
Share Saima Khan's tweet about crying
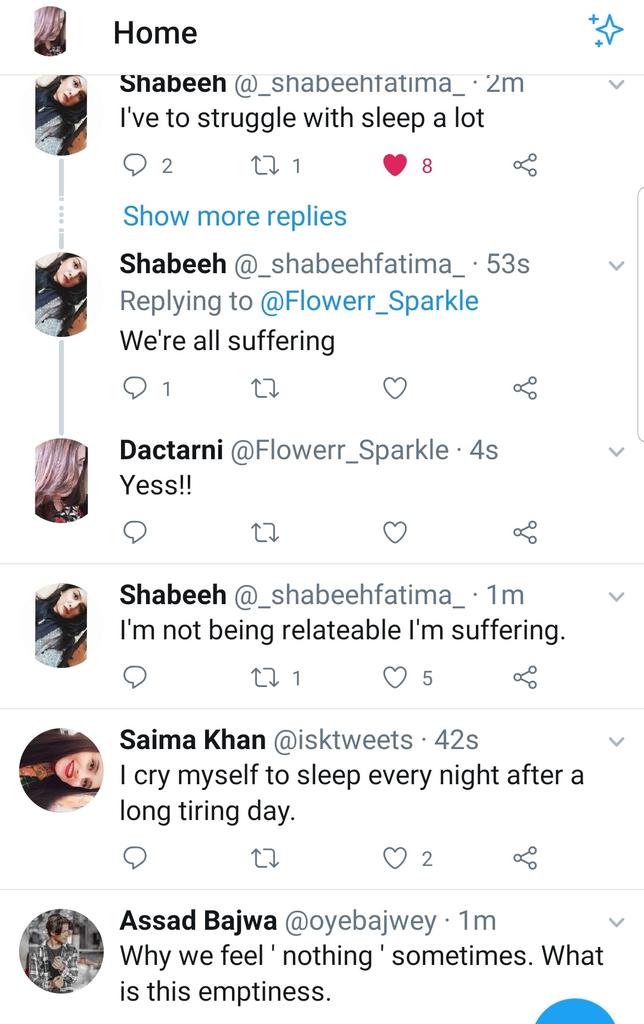click(x=525, y=858)
